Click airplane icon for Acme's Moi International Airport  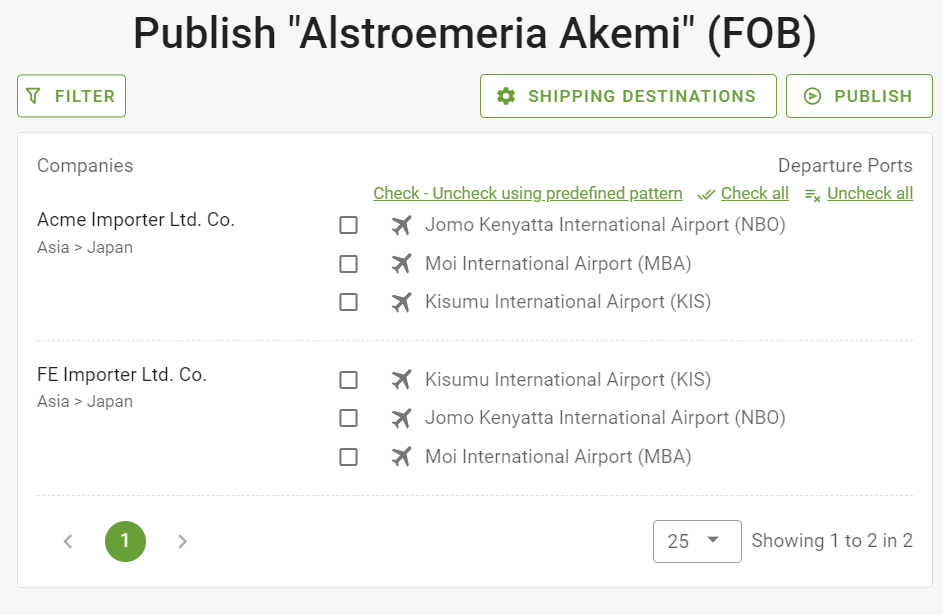pos(401,264)
